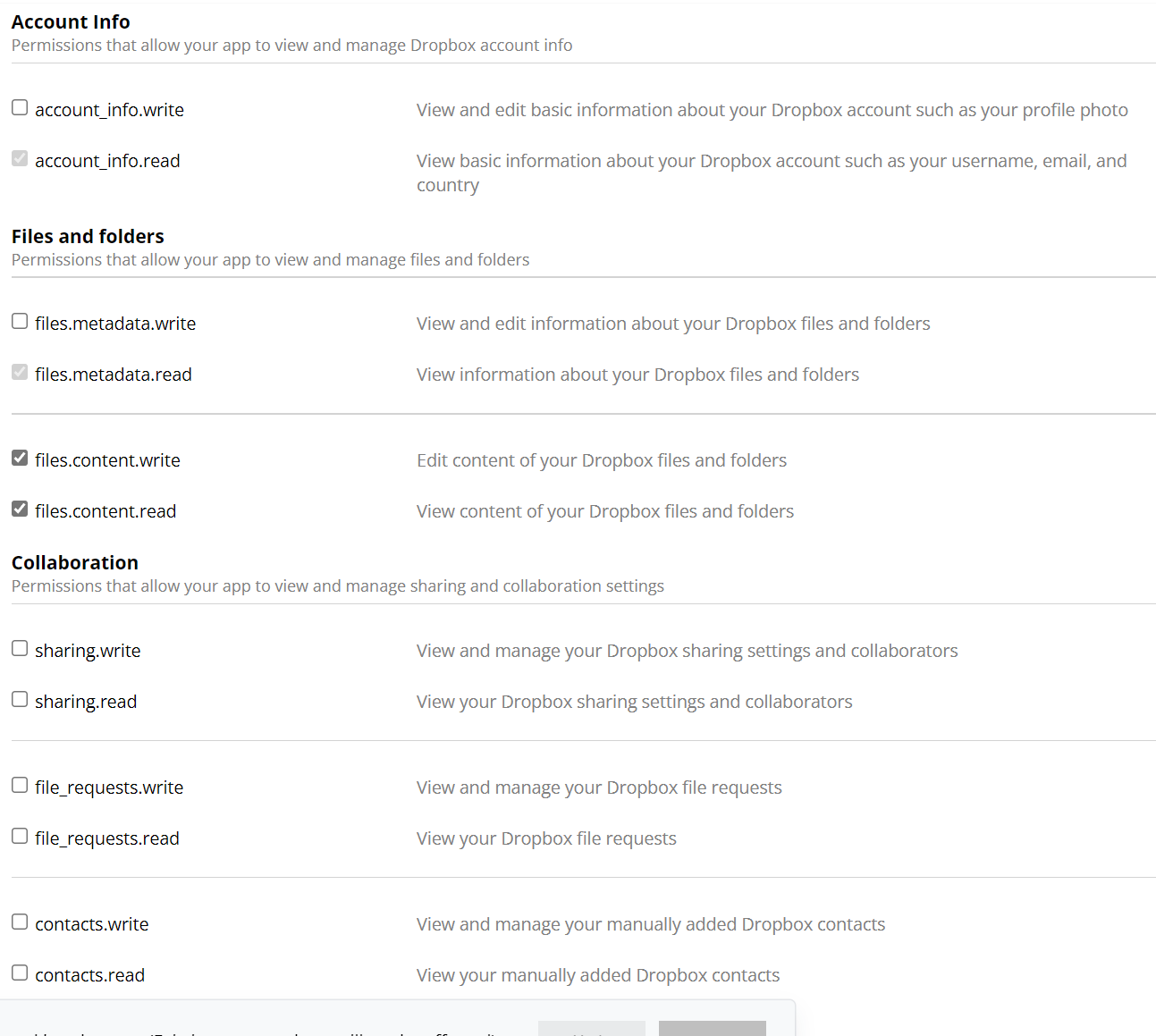Click the "Files and folders" section heading
This screenshot has width=1156, height=1036.
(88, 236)
